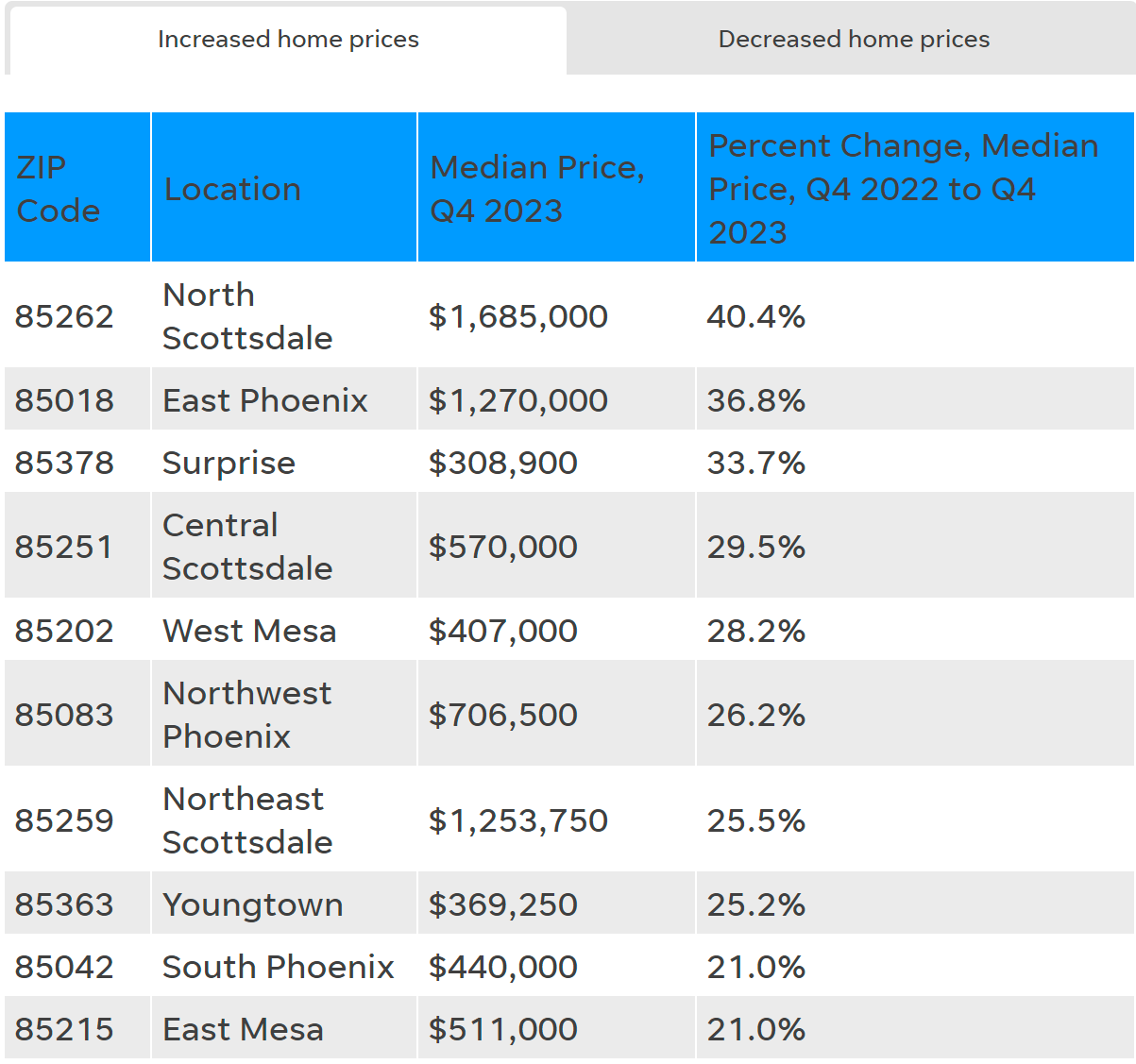Switch to the Decreased home prices tab
Image resolution: width=1136 pixels, height=1064 pixels.
(x=853, y=40)
